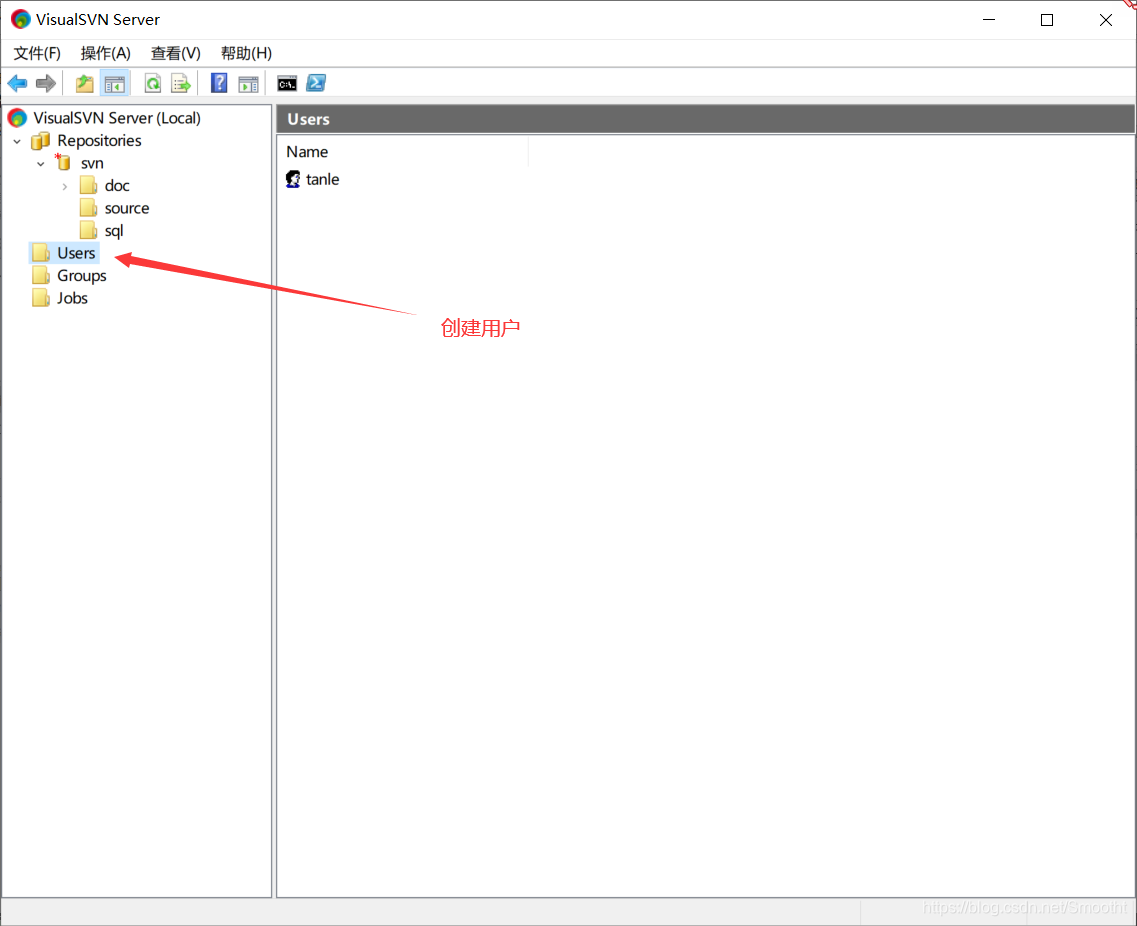Screen dimensions: 1137x926
Task: Open the 操作(A) menu
Action: (x=106, y=53)
